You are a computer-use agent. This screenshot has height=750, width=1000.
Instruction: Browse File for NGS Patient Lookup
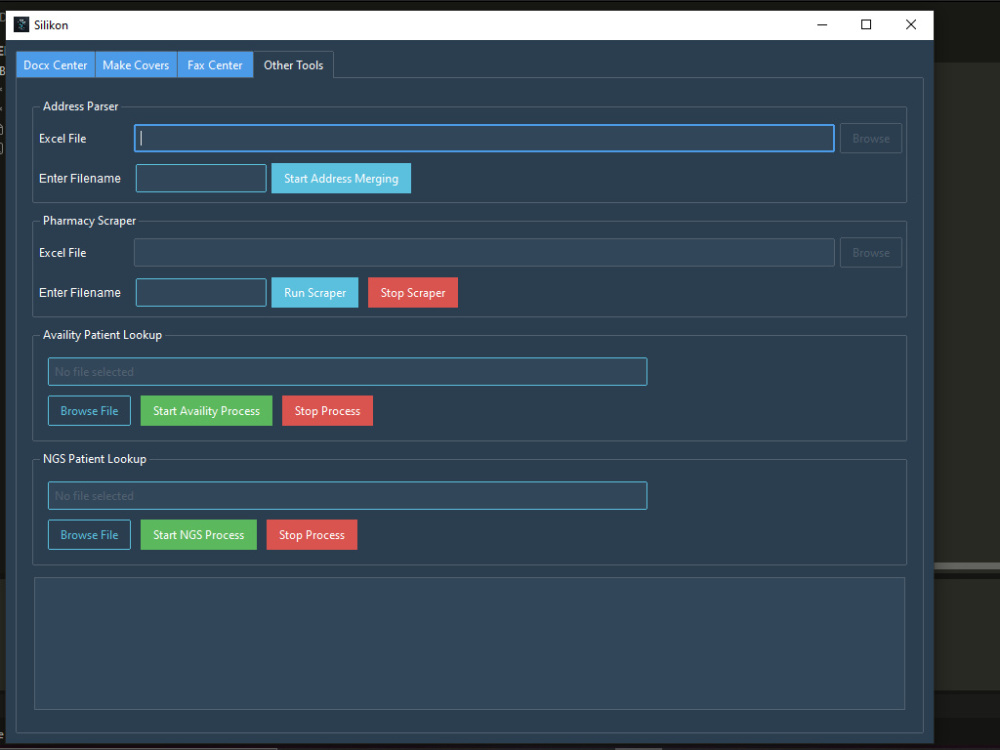tap(89, 534)
